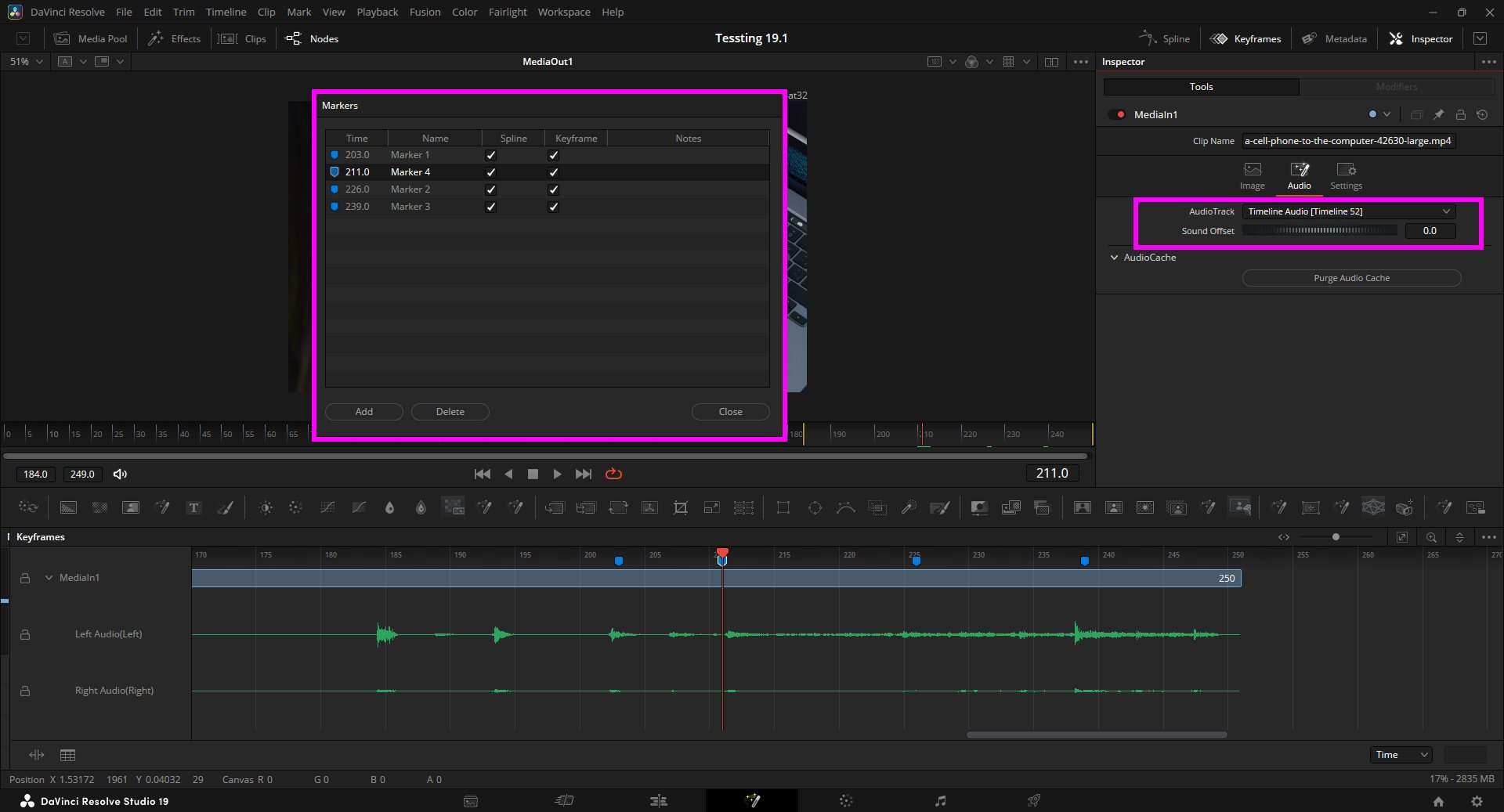Switch to the Image tab of MediaIn1
This screenshot has height=812, width=1504.
[1252, 176]
